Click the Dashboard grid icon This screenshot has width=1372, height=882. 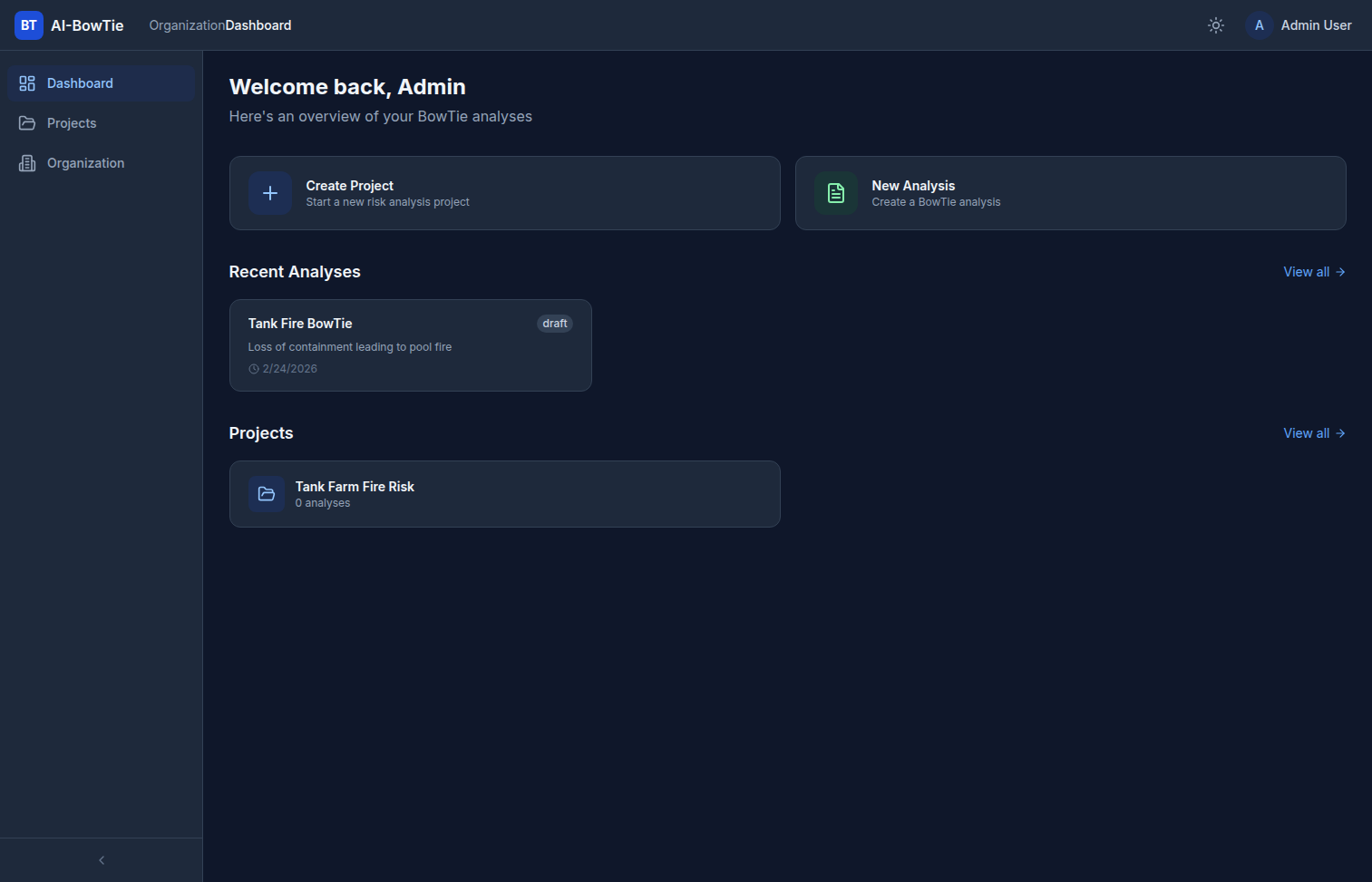tap(27, 83)
